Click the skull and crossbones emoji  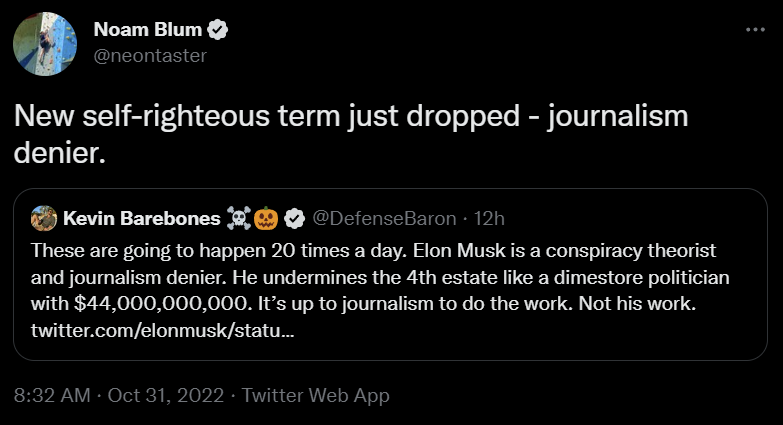click(x=239, y=217)
